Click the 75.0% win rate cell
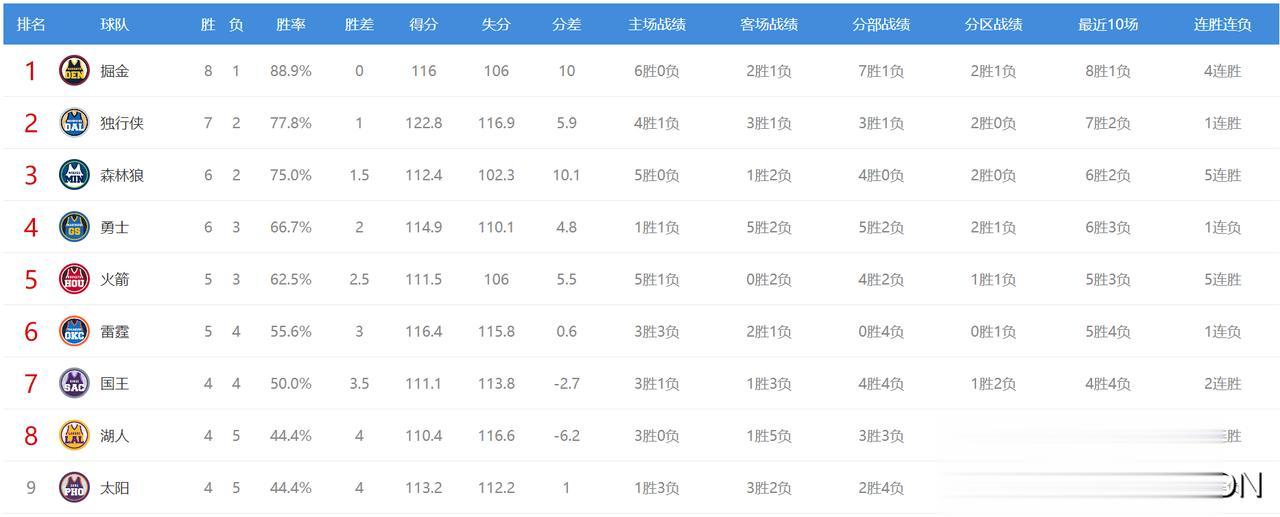The width and height of the screenshot is (1280, 517). tap(291, 175)
